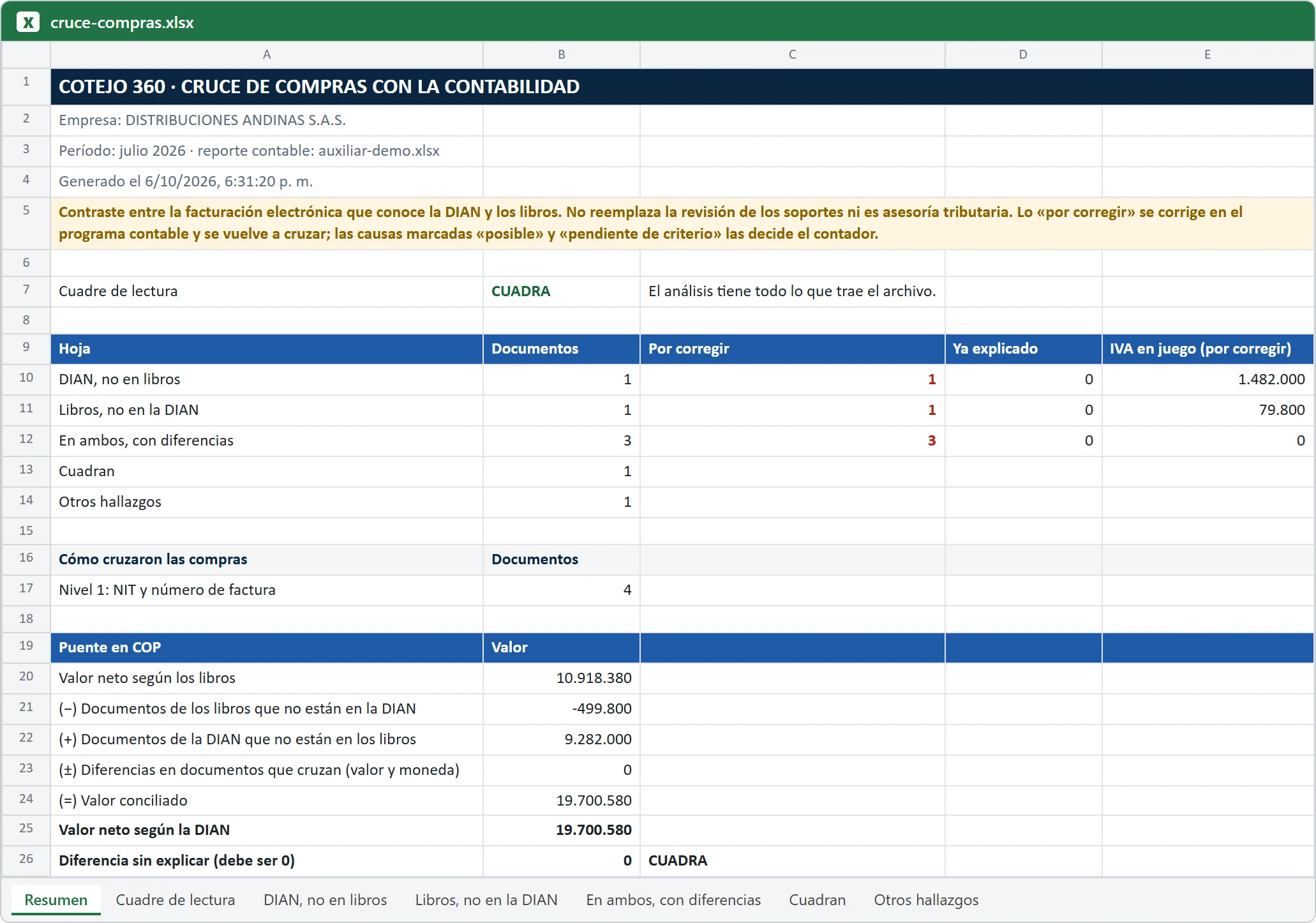Click the IVA en juego (por corregir) header
Viewport: 1316px width, 923px height.
tap(1208, 349)
